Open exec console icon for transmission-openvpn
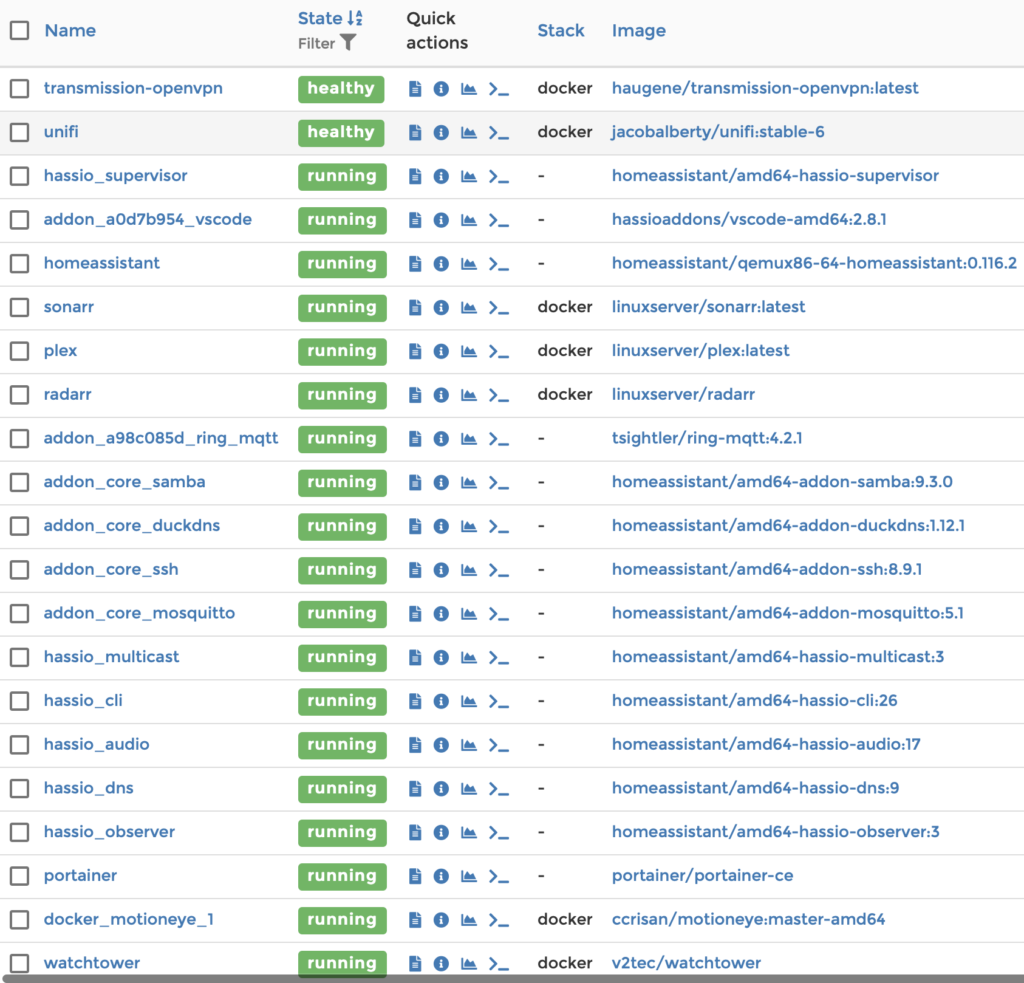This screenshot has width=1024, height=983. tap(498, 89)
